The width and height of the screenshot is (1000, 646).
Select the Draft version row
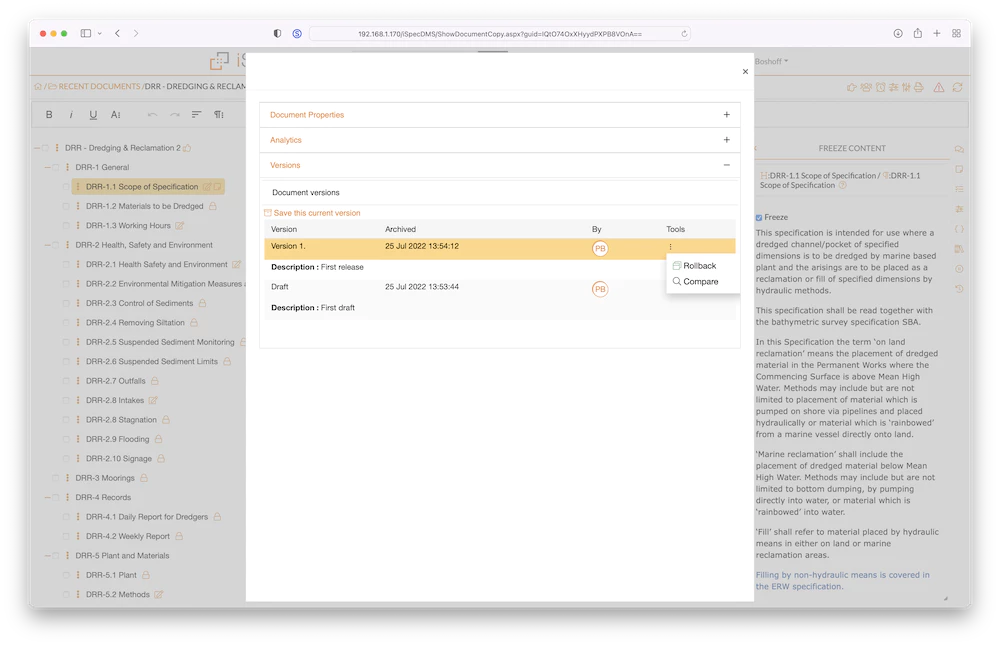(499, 288)
